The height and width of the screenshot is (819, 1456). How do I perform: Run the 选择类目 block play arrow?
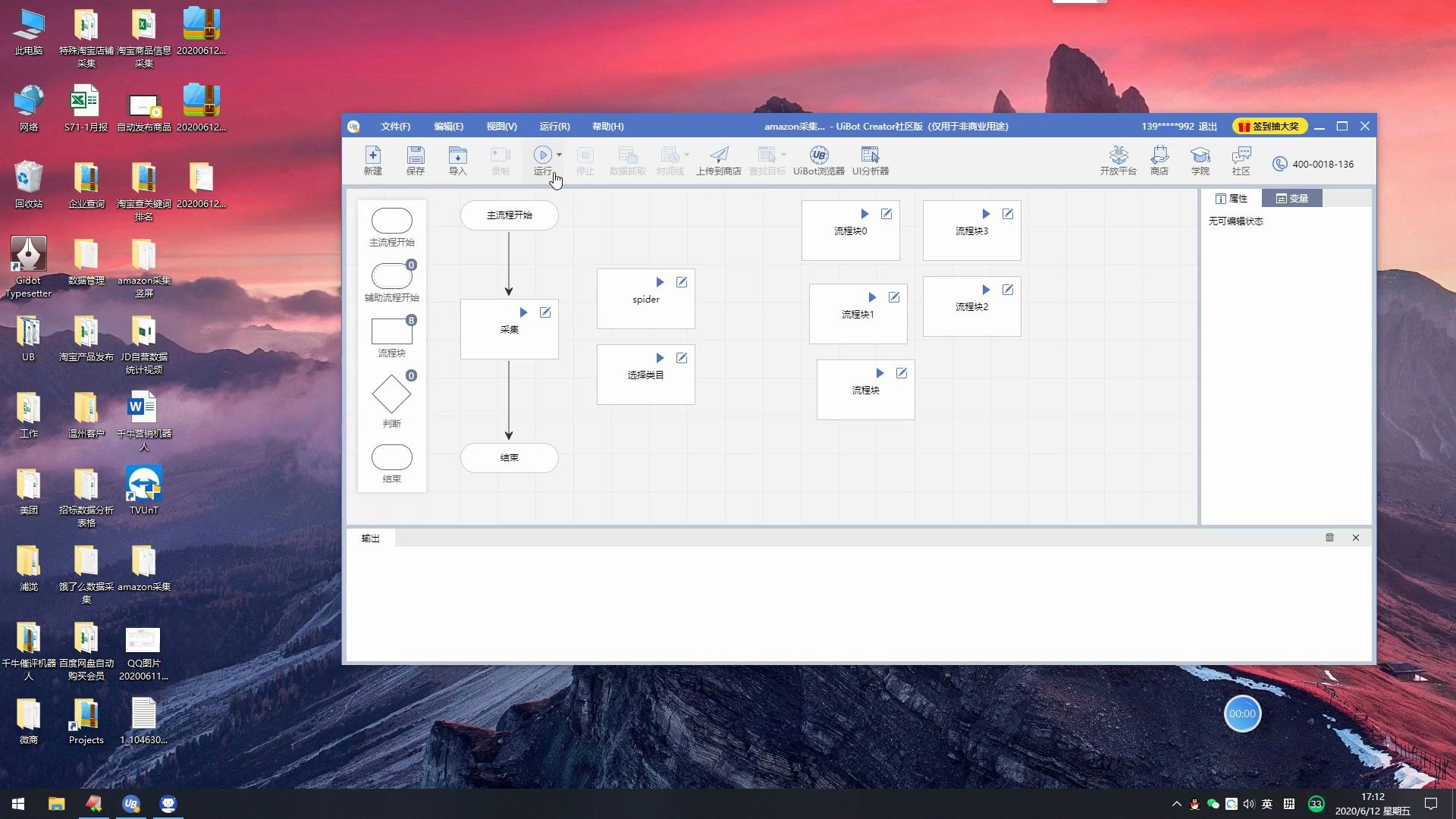pyautogui.click(x=660, y=358)
